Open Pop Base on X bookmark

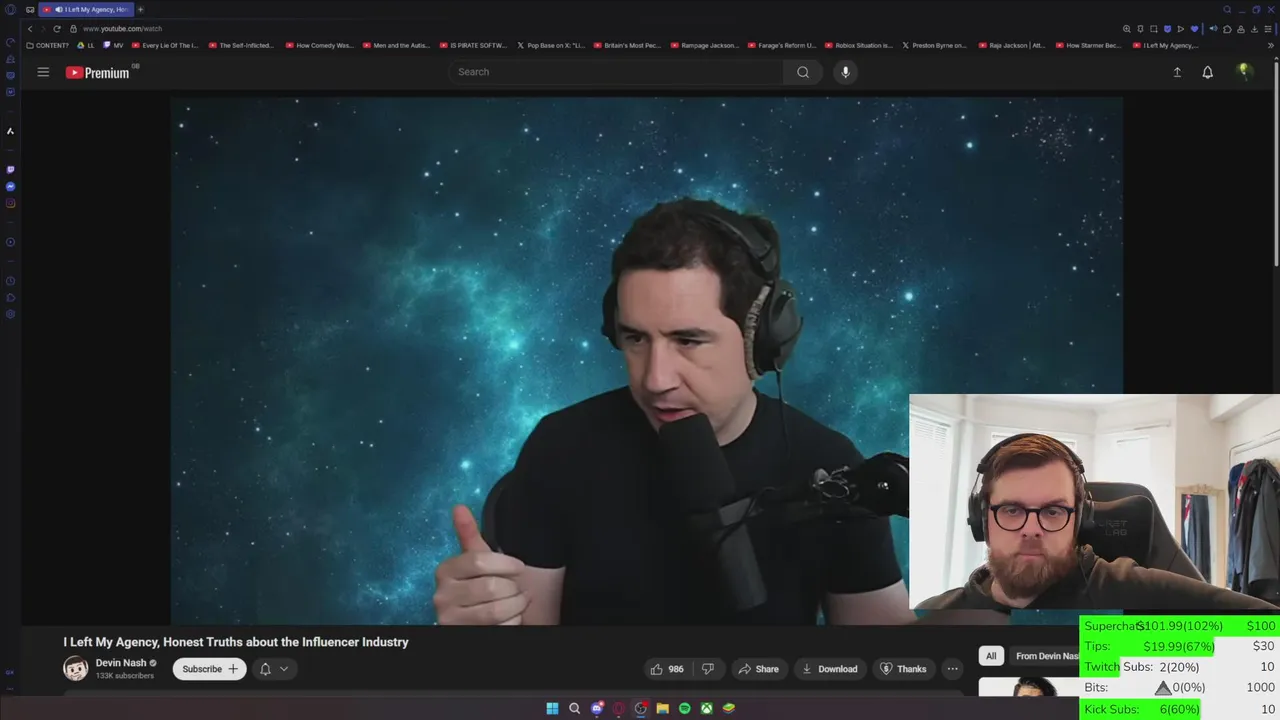click(550, 45)
